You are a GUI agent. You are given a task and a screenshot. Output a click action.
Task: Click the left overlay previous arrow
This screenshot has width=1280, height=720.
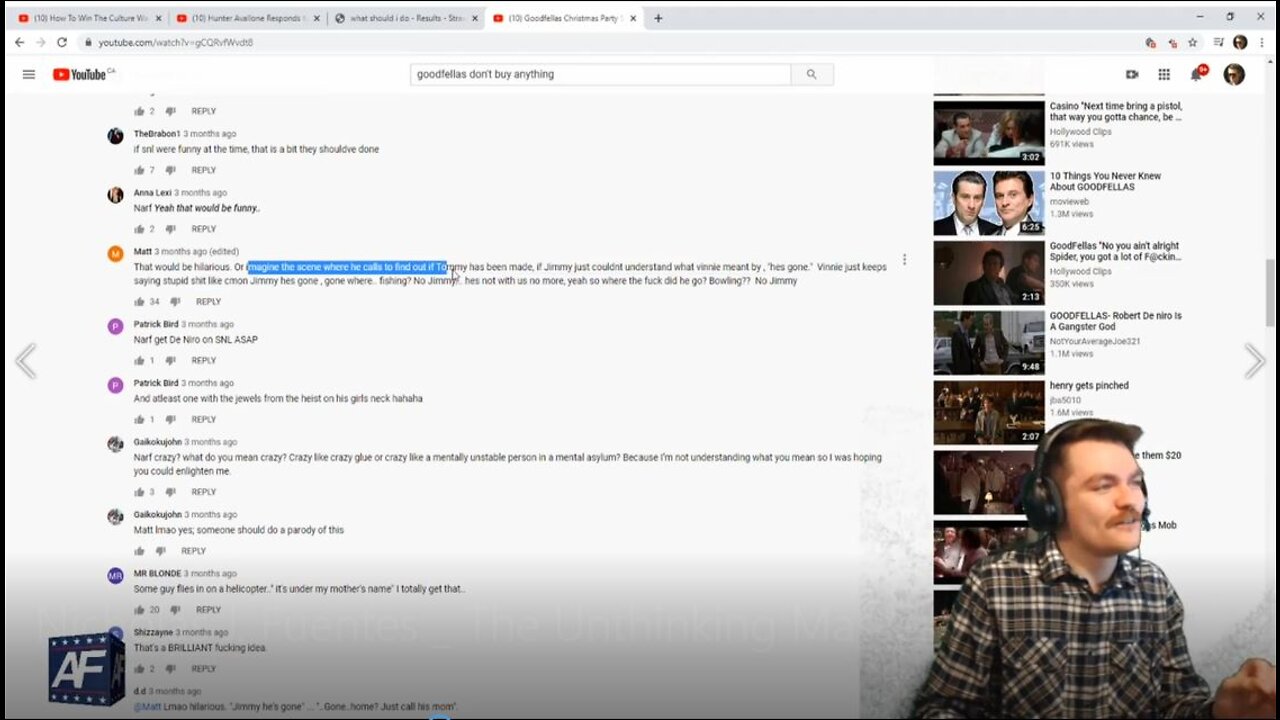26,362
